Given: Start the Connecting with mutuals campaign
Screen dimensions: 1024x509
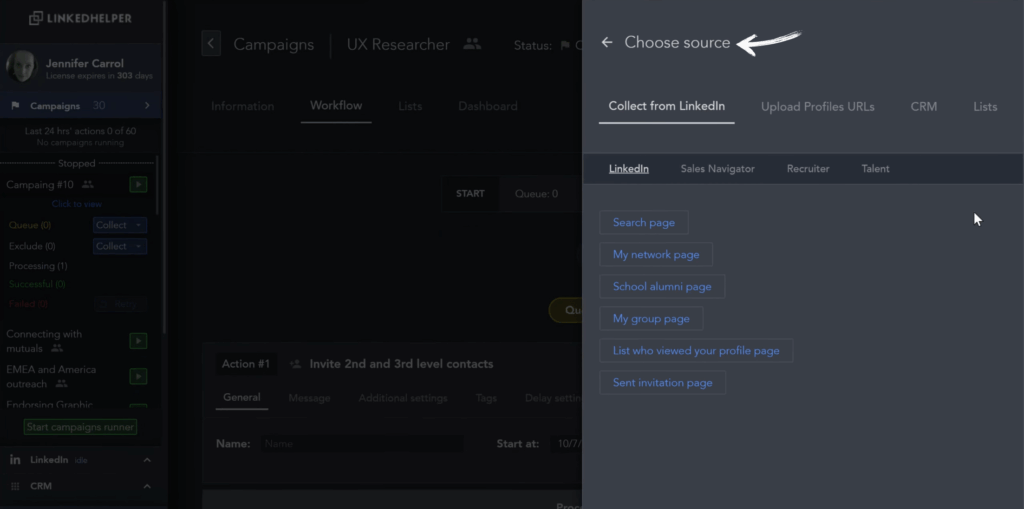Looking at the screenshot, I should click(138, 341).
